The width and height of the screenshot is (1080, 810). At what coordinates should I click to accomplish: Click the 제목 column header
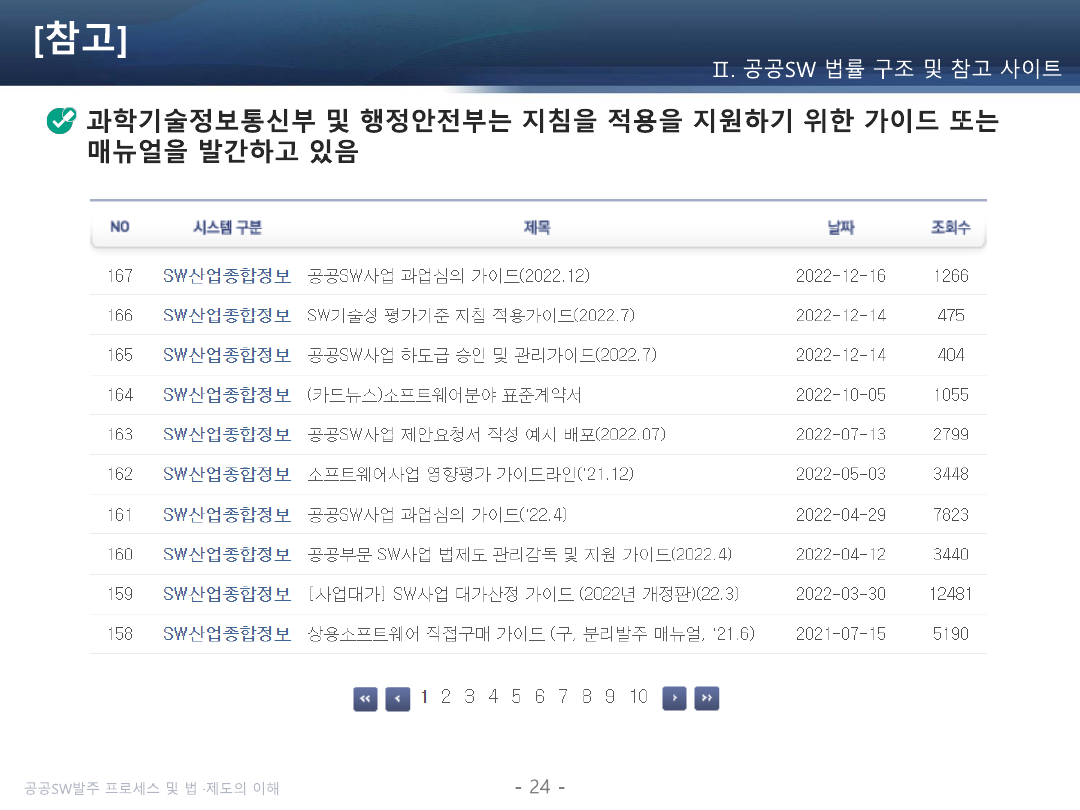point(537,228)
